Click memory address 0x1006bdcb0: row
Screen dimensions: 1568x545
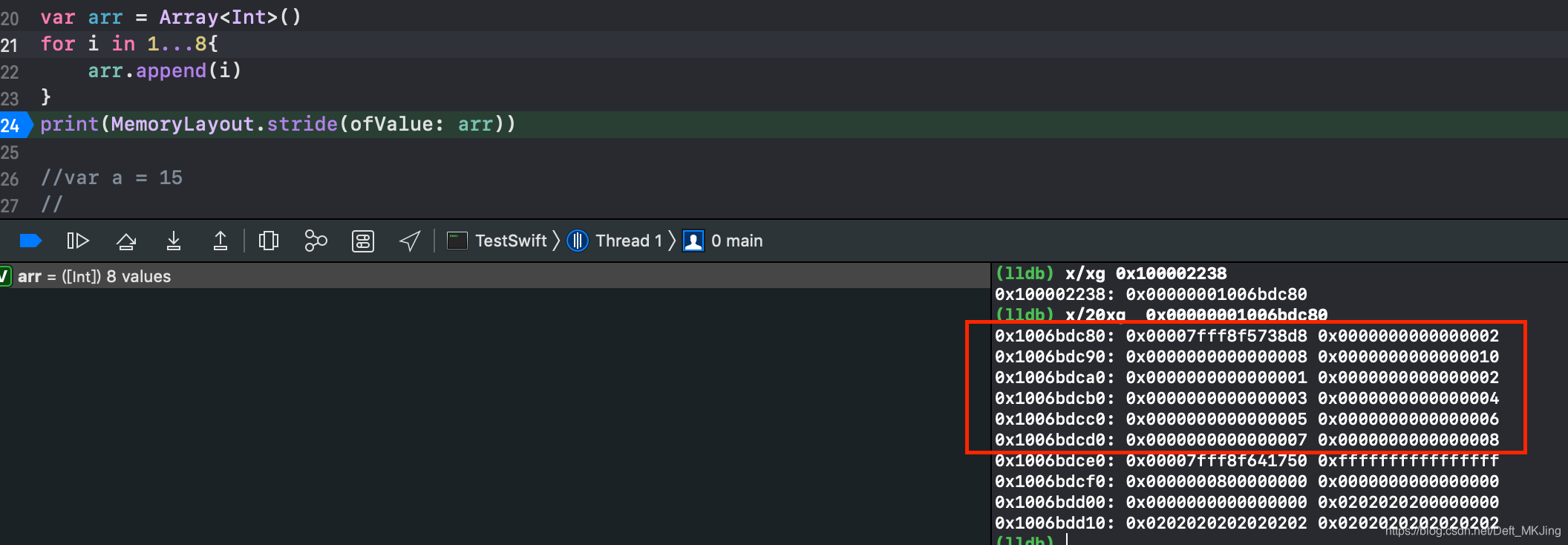coord(1055,398)
